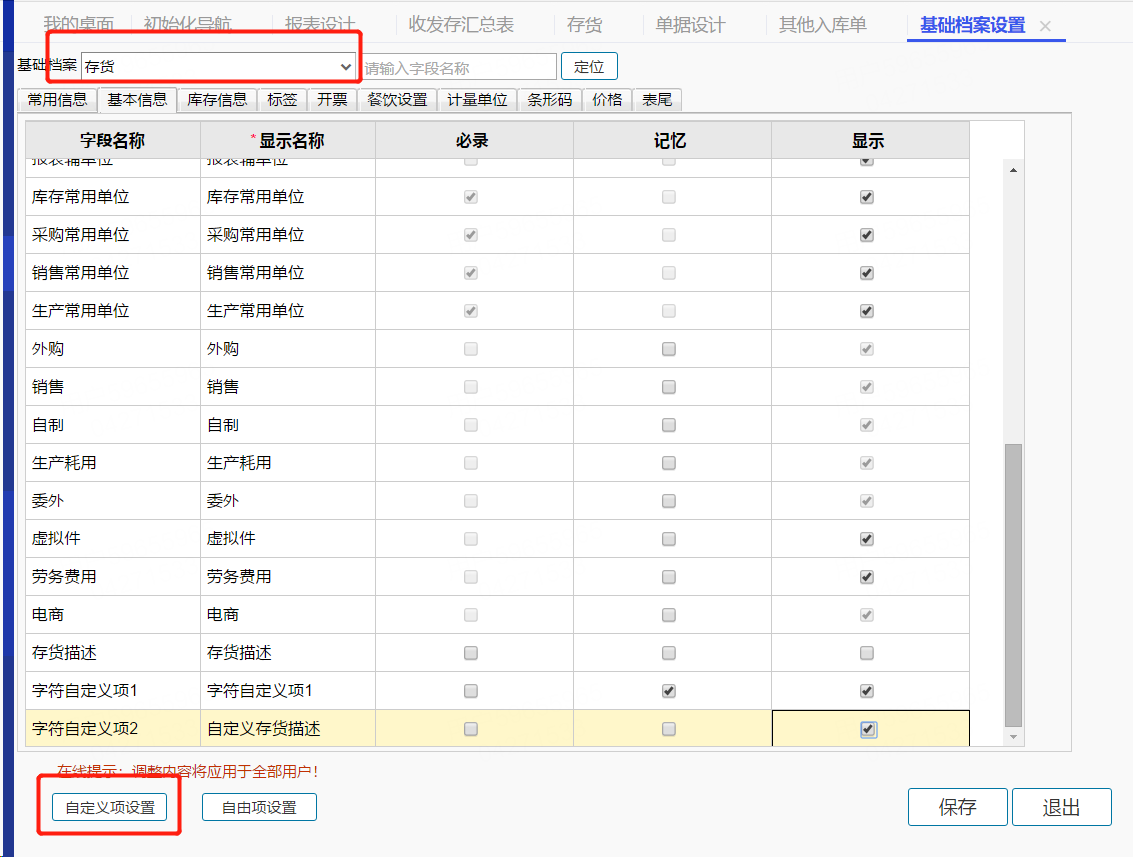The height and width of the screenshot is (857, 1133).
Task: Toggle 记忆 checkbox for 委外
Action: coord(669,501)
